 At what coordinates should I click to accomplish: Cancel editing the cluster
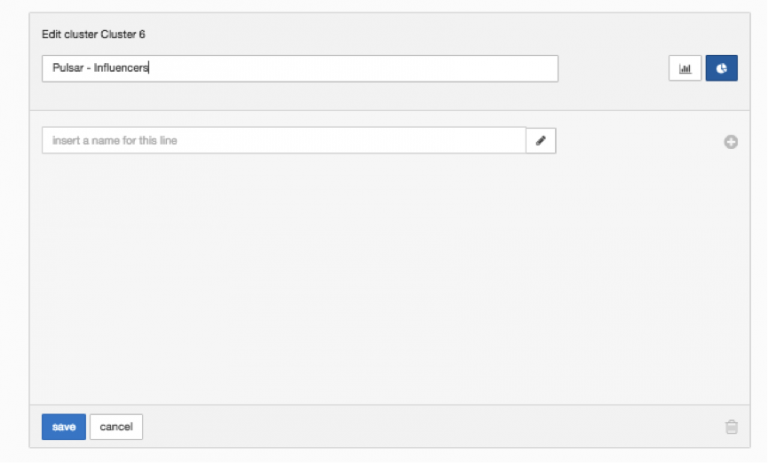tap(116, 427)
